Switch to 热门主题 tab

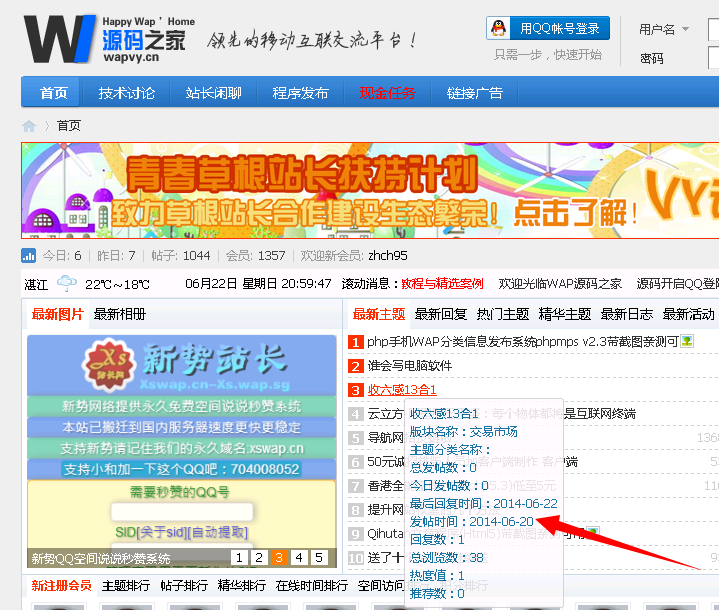503,315
